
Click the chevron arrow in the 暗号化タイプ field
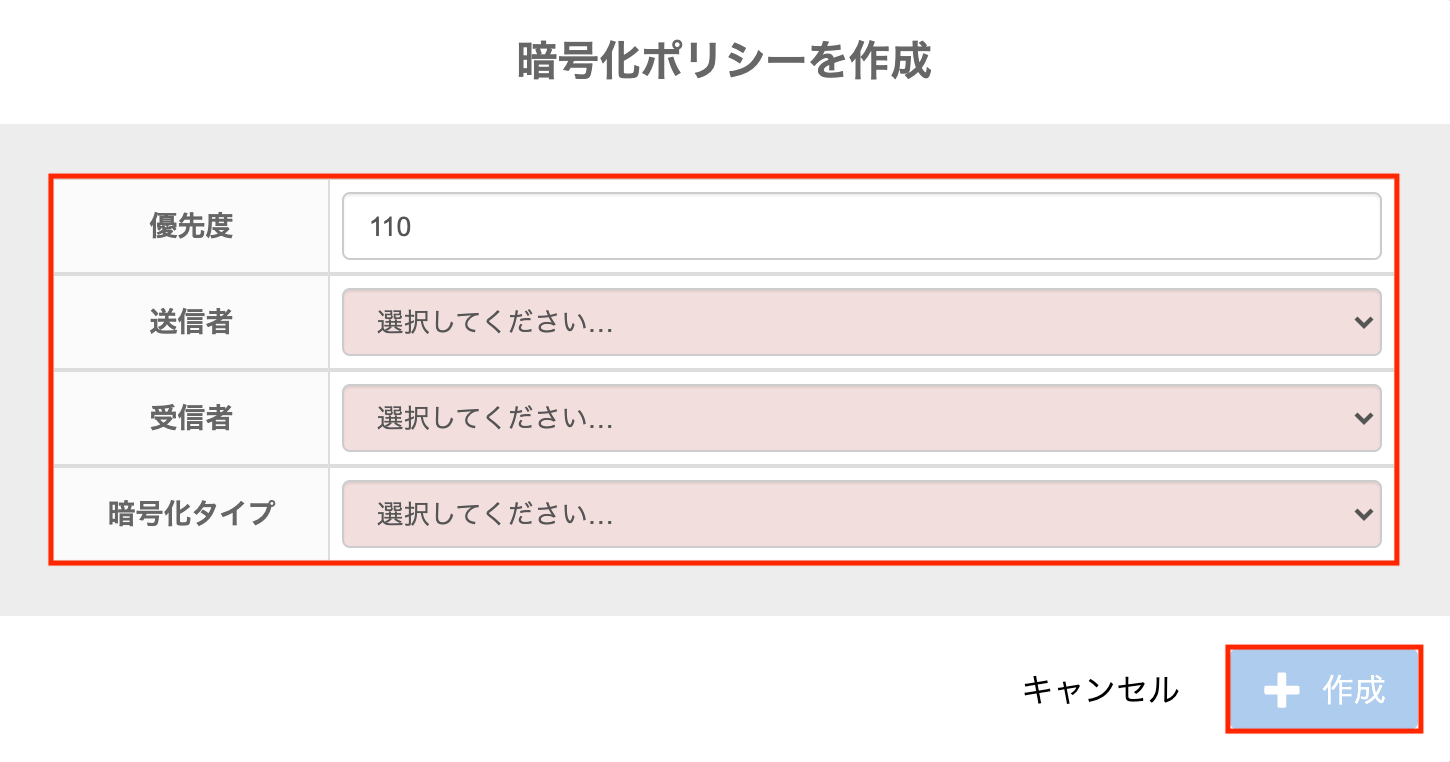pyautogui.click(x=1362, y=514)
